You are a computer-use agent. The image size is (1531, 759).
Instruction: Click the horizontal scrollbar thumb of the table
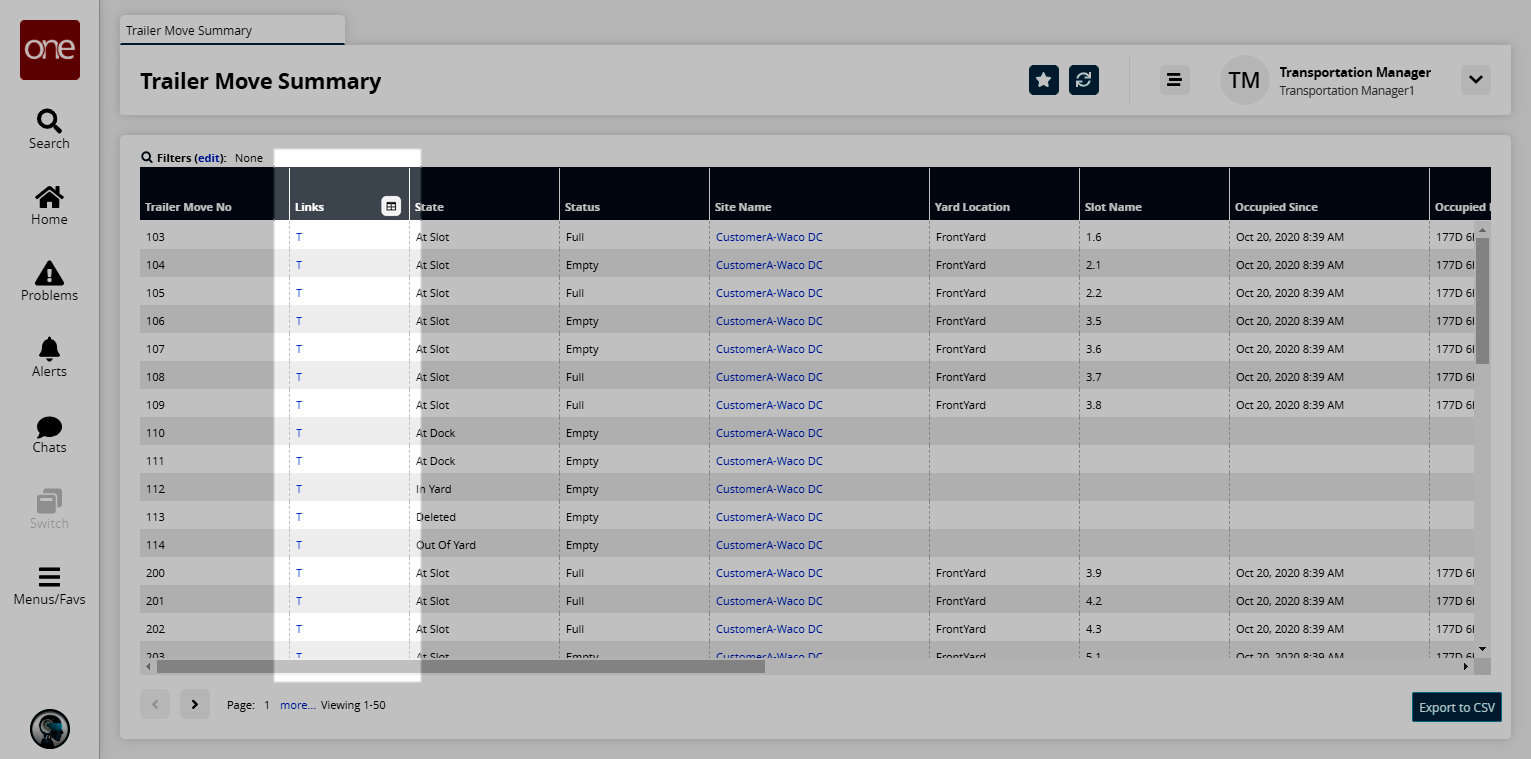(460, 666)
